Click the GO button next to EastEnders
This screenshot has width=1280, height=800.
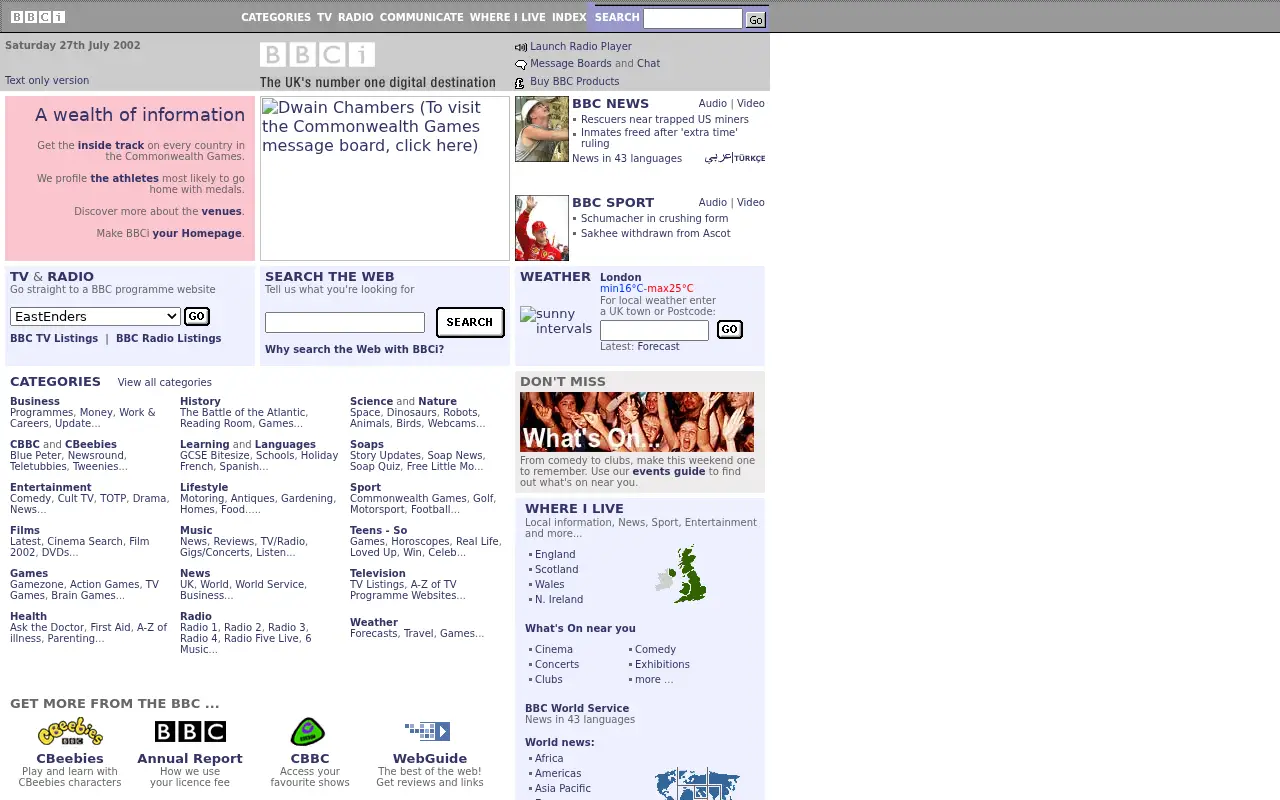[197, 316]
